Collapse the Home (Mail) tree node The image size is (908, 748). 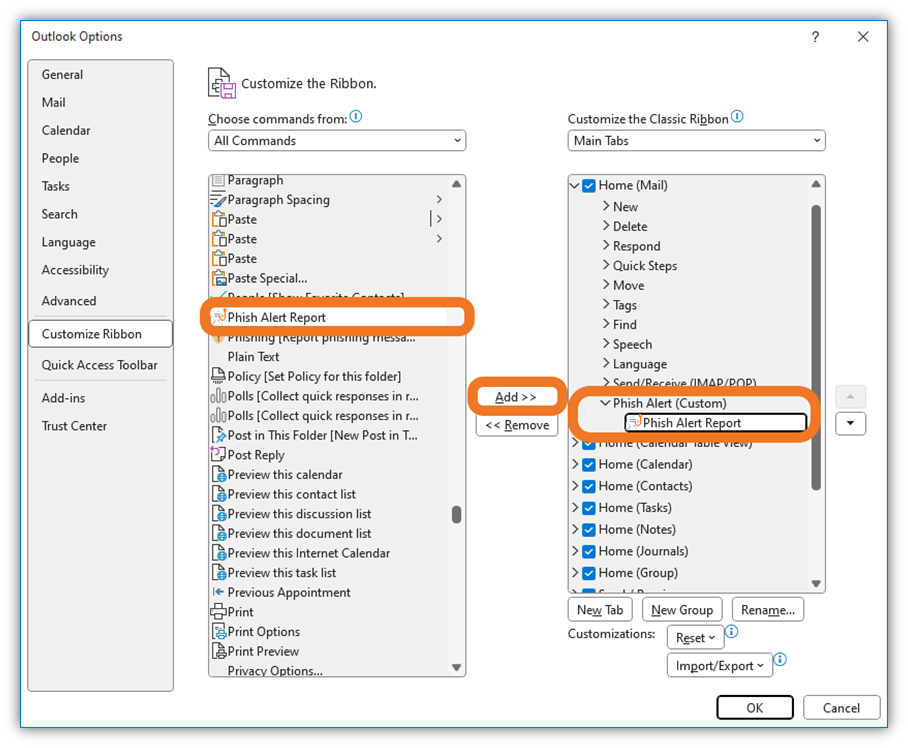(x=575, y=186)
